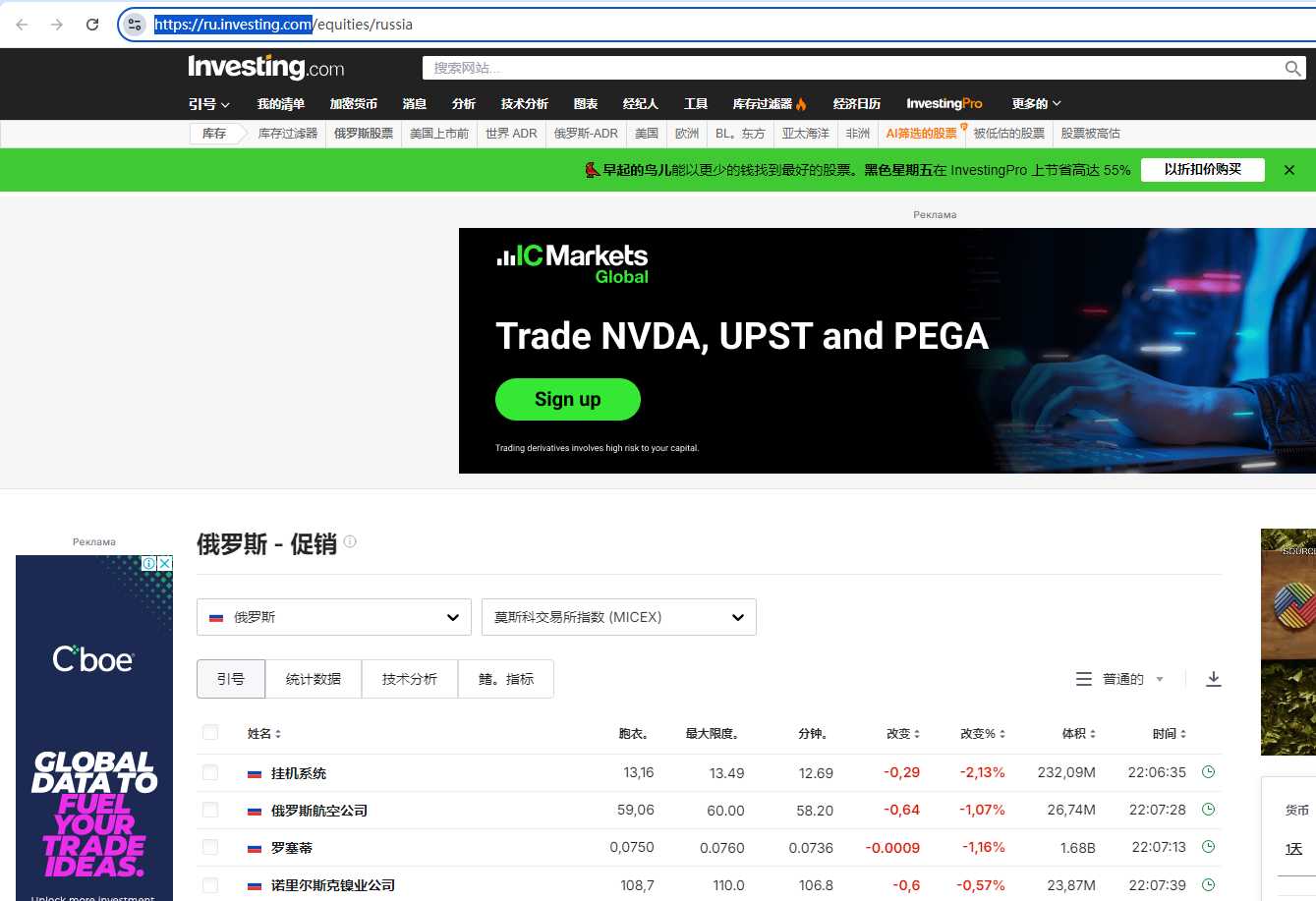Click the AdChoices icon on the Cboe ad

point(149,563)
